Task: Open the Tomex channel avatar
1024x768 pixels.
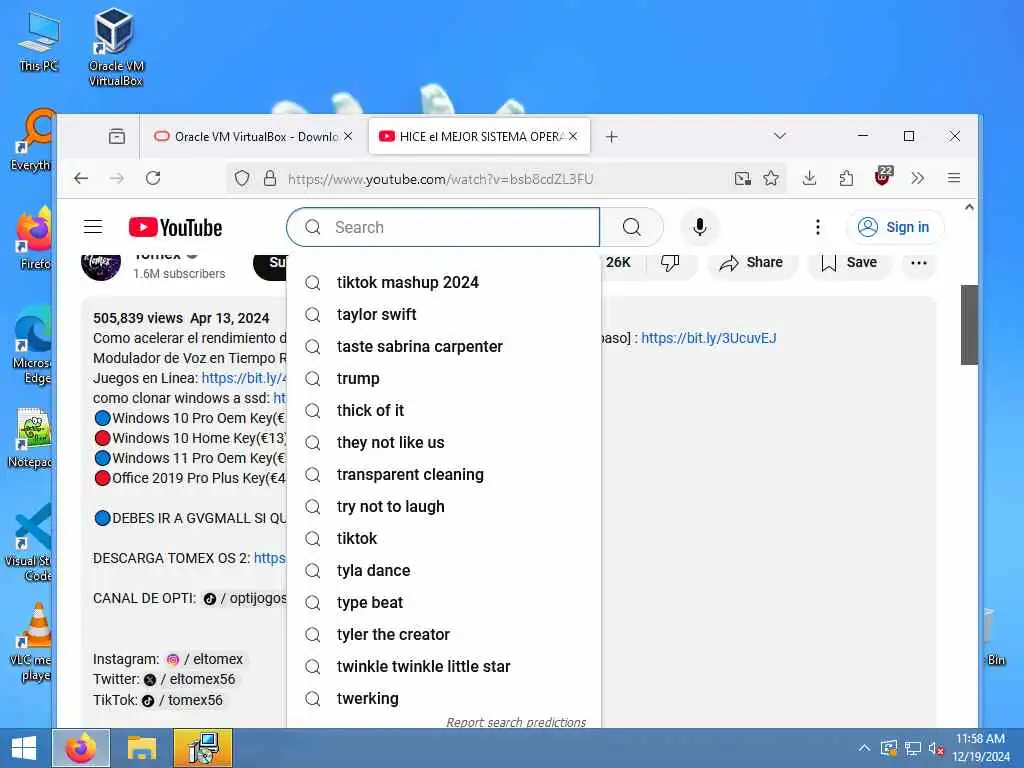Action: coord(101,266)
